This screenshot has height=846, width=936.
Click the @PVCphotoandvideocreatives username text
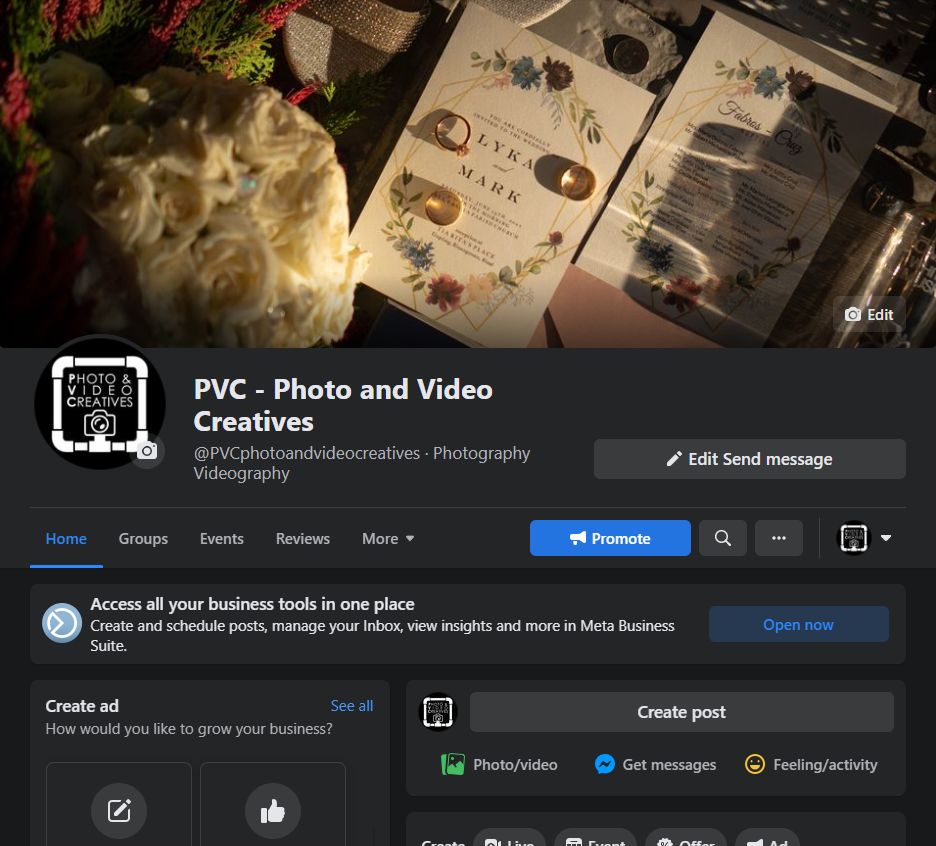pos(307,453)
